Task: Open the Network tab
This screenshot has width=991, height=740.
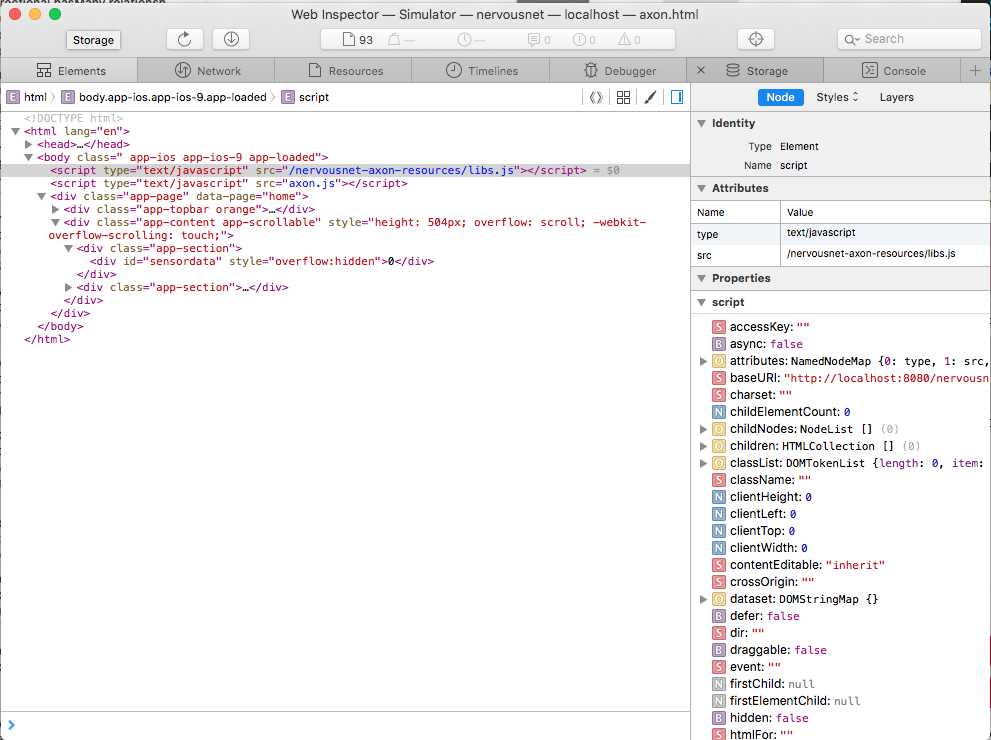Action: point(207,71)
